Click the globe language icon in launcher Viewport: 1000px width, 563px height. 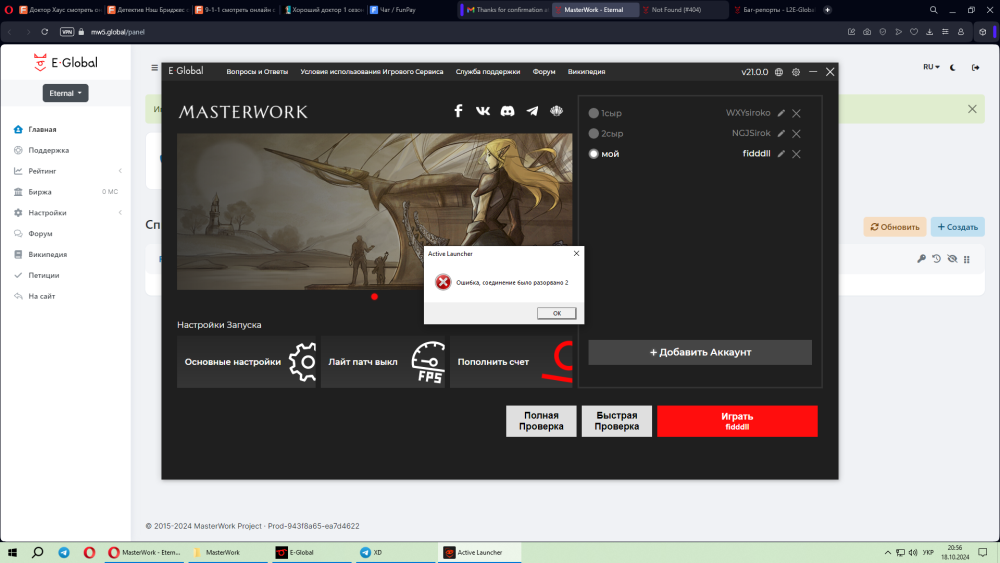coord(779,72)
